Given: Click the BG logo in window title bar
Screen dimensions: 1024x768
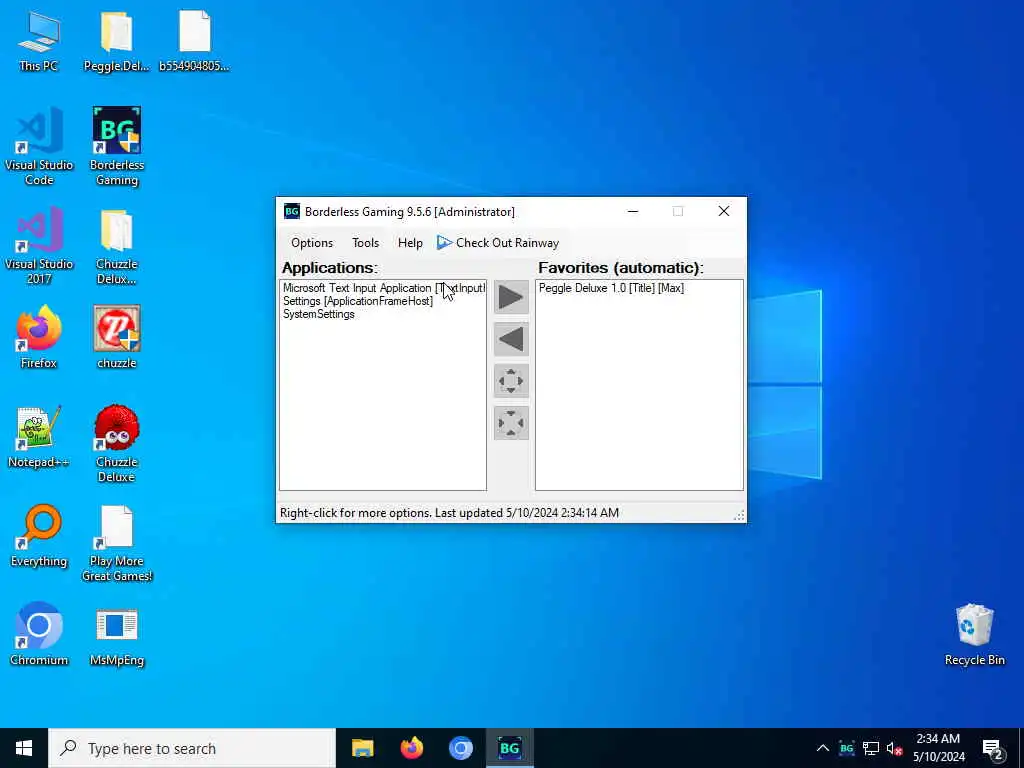Looking at the screenshot, I should (291, 212).
